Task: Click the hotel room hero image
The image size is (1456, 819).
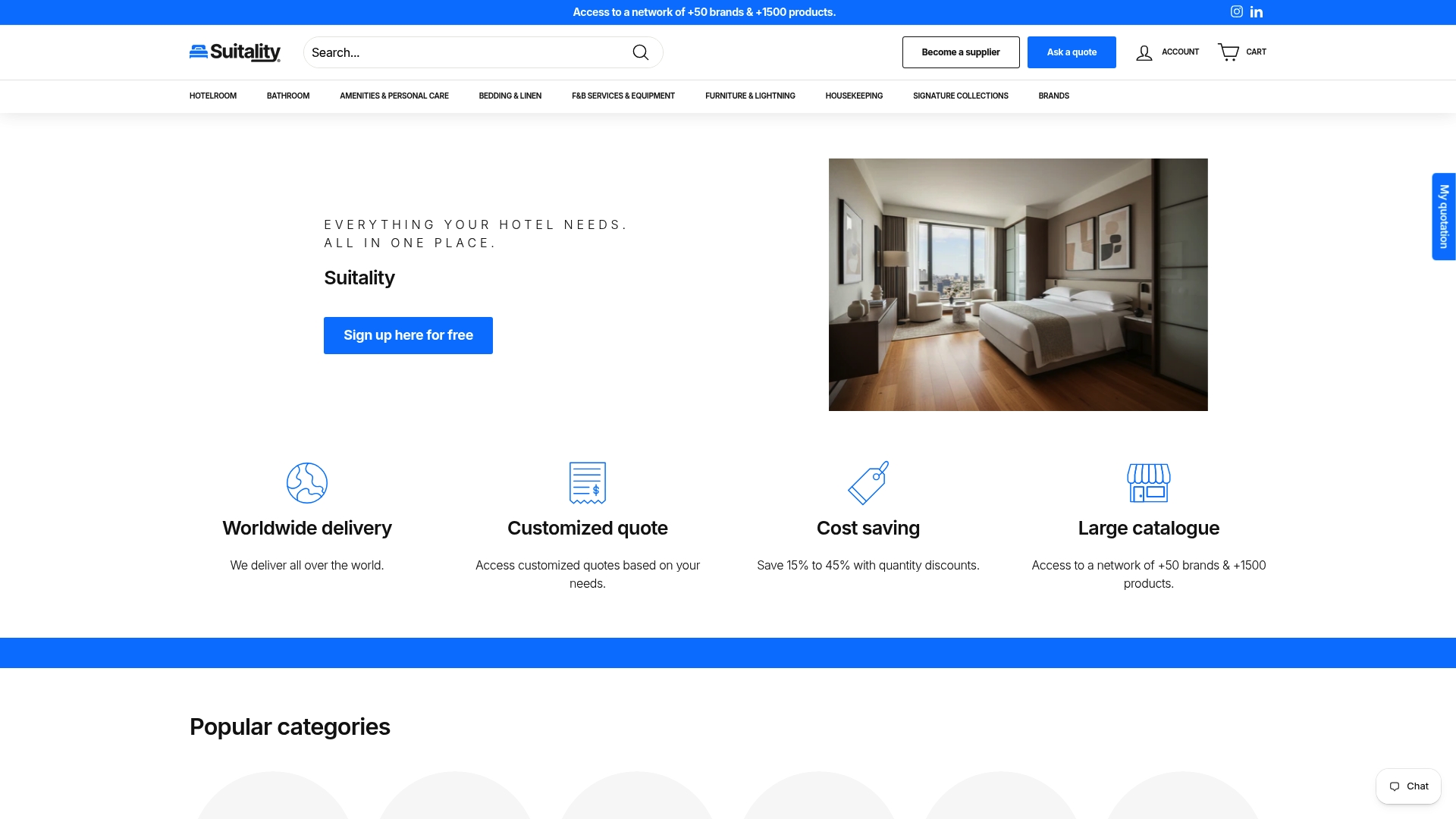Action: [1018, 284]
